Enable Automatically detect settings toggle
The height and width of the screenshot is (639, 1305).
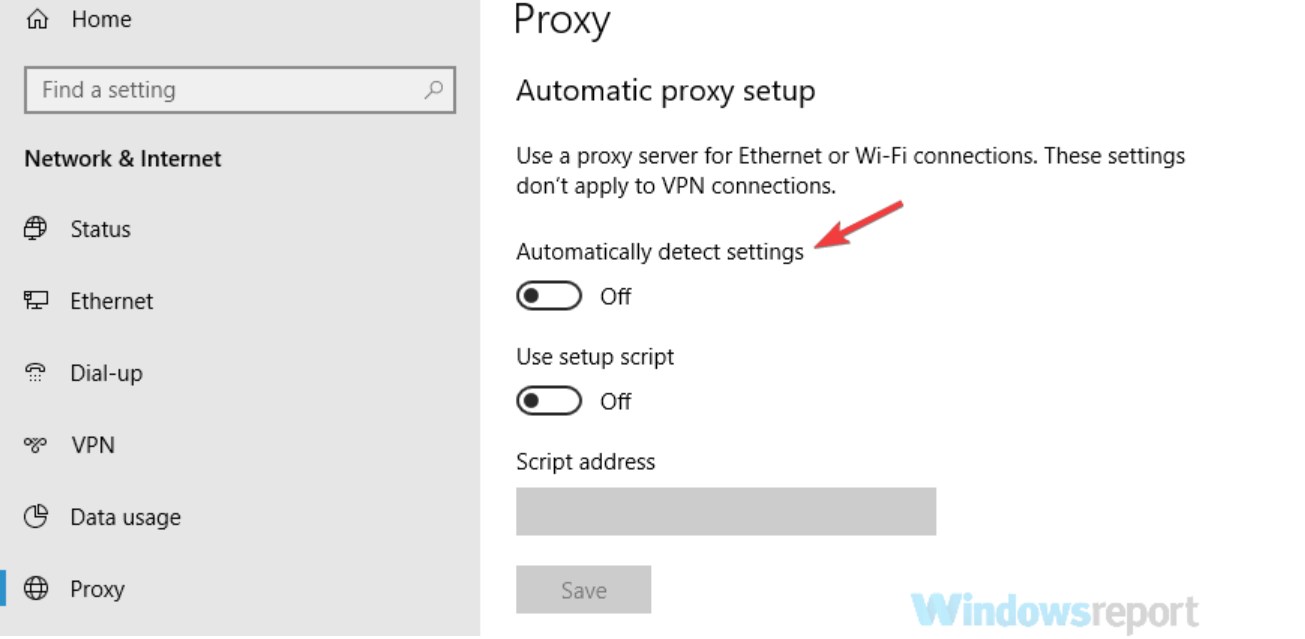point(549,296)
